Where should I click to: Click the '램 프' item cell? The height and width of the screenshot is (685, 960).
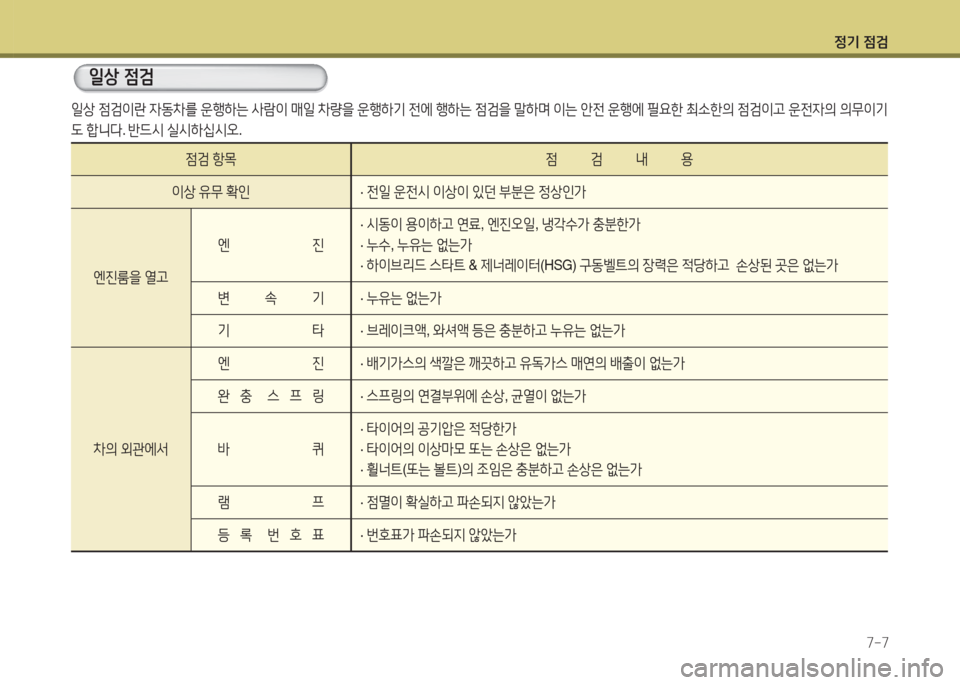(x=271, y=503)
